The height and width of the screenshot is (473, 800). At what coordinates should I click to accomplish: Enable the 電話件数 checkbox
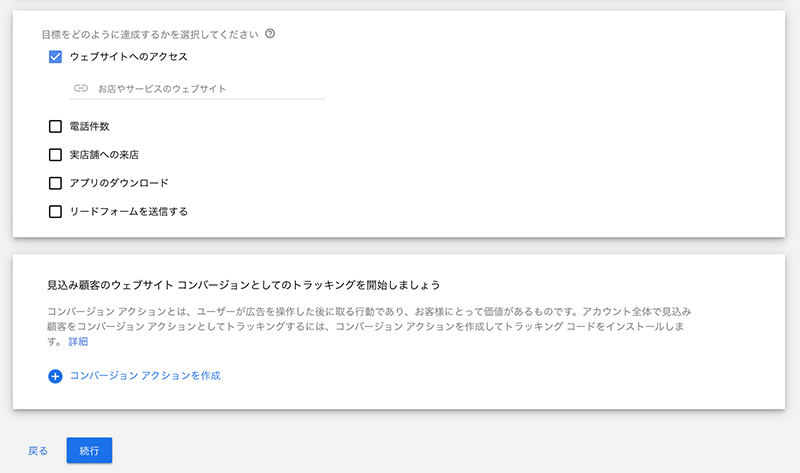click(55, 126)
